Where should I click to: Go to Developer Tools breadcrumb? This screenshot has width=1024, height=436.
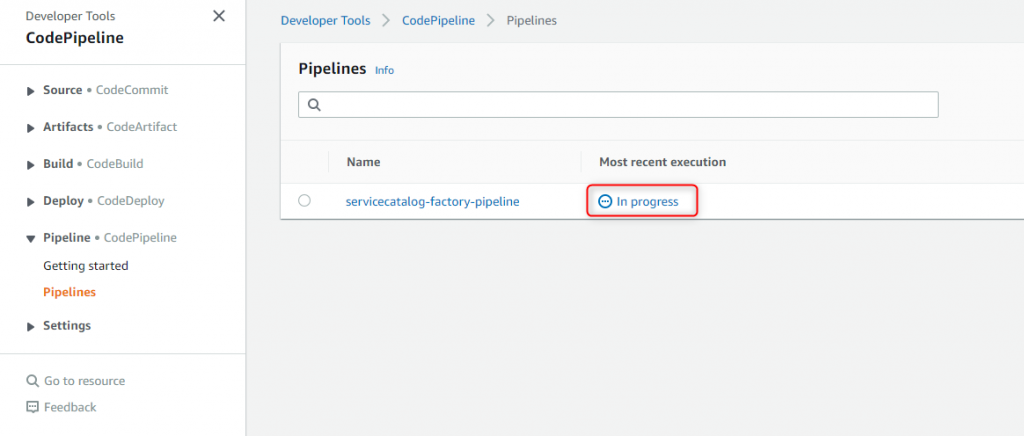(x=325, y=20)
